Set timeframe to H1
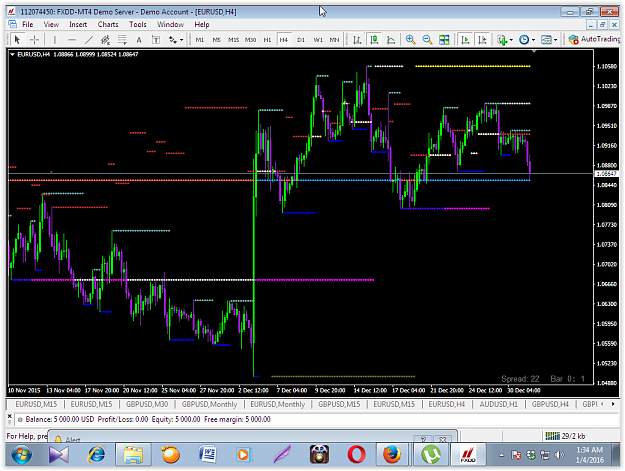Image resolution: width=625 pixels, height=471 pixels. (267, 39)
